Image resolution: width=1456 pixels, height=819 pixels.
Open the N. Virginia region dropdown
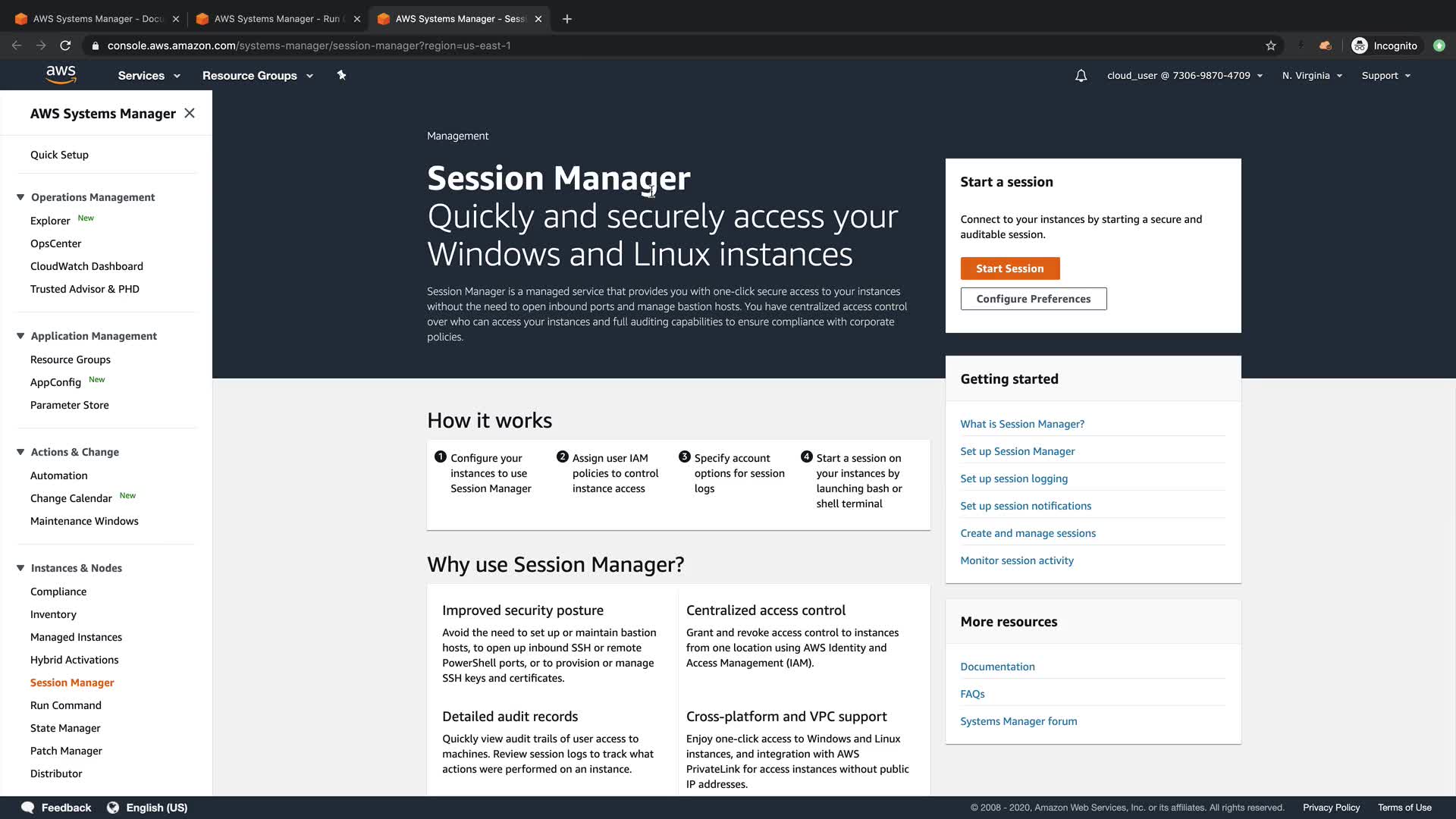(x=1312, y=76)
